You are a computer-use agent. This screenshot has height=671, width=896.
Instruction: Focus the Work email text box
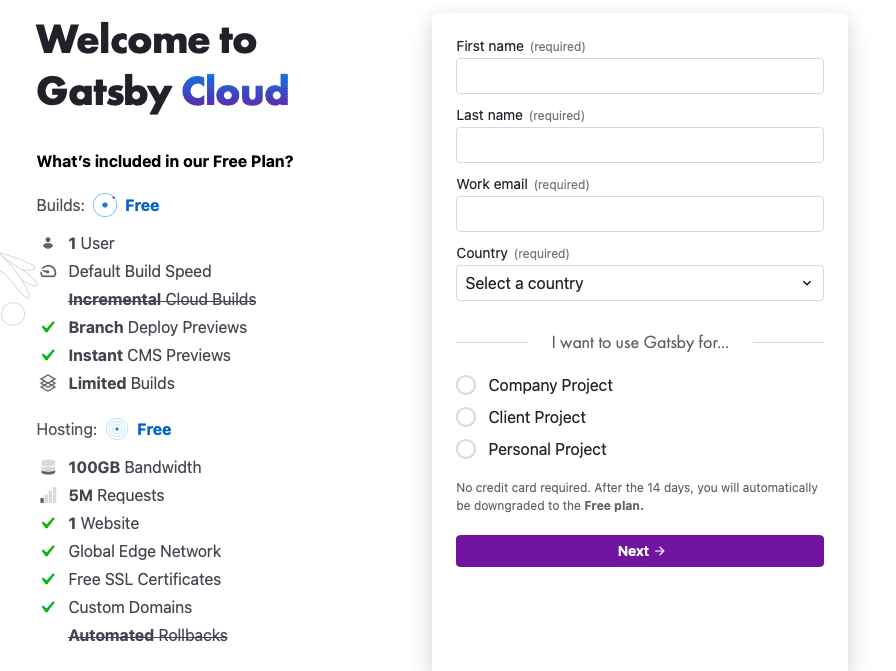click(639, 214)
